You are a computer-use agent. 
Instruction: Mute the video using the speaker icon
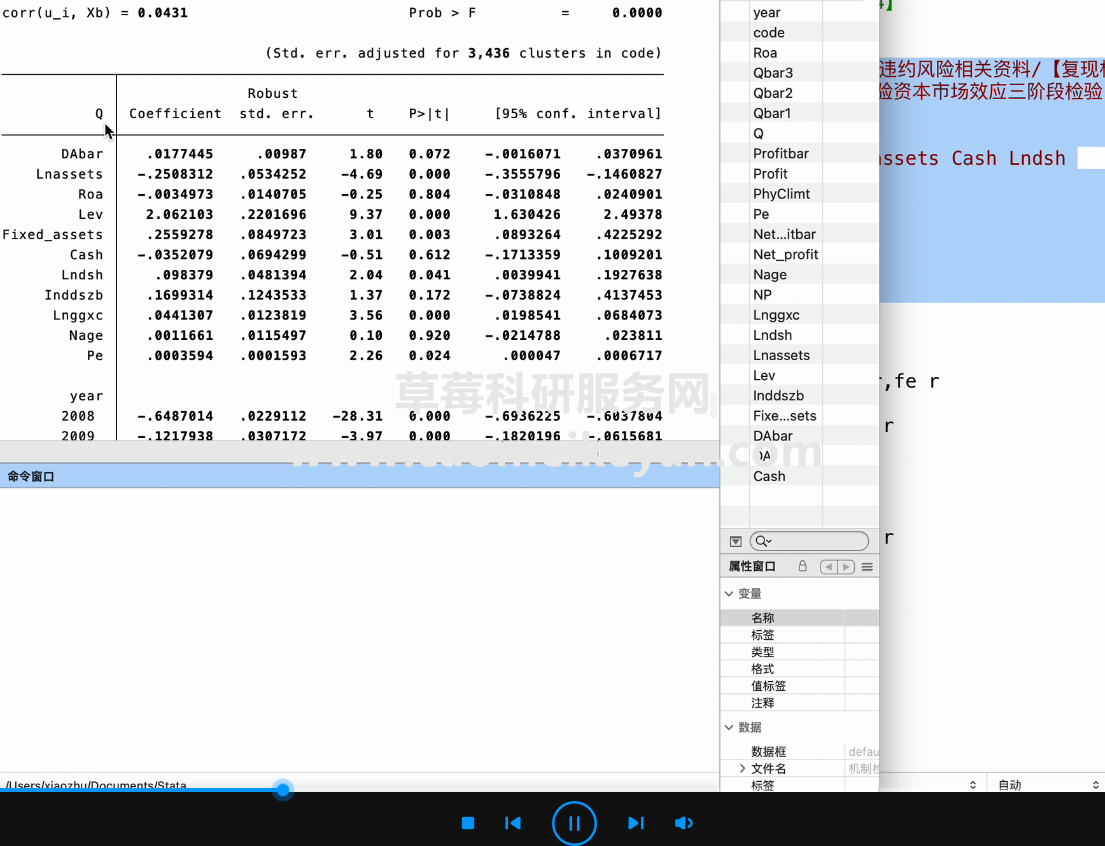tap(684, 823)
